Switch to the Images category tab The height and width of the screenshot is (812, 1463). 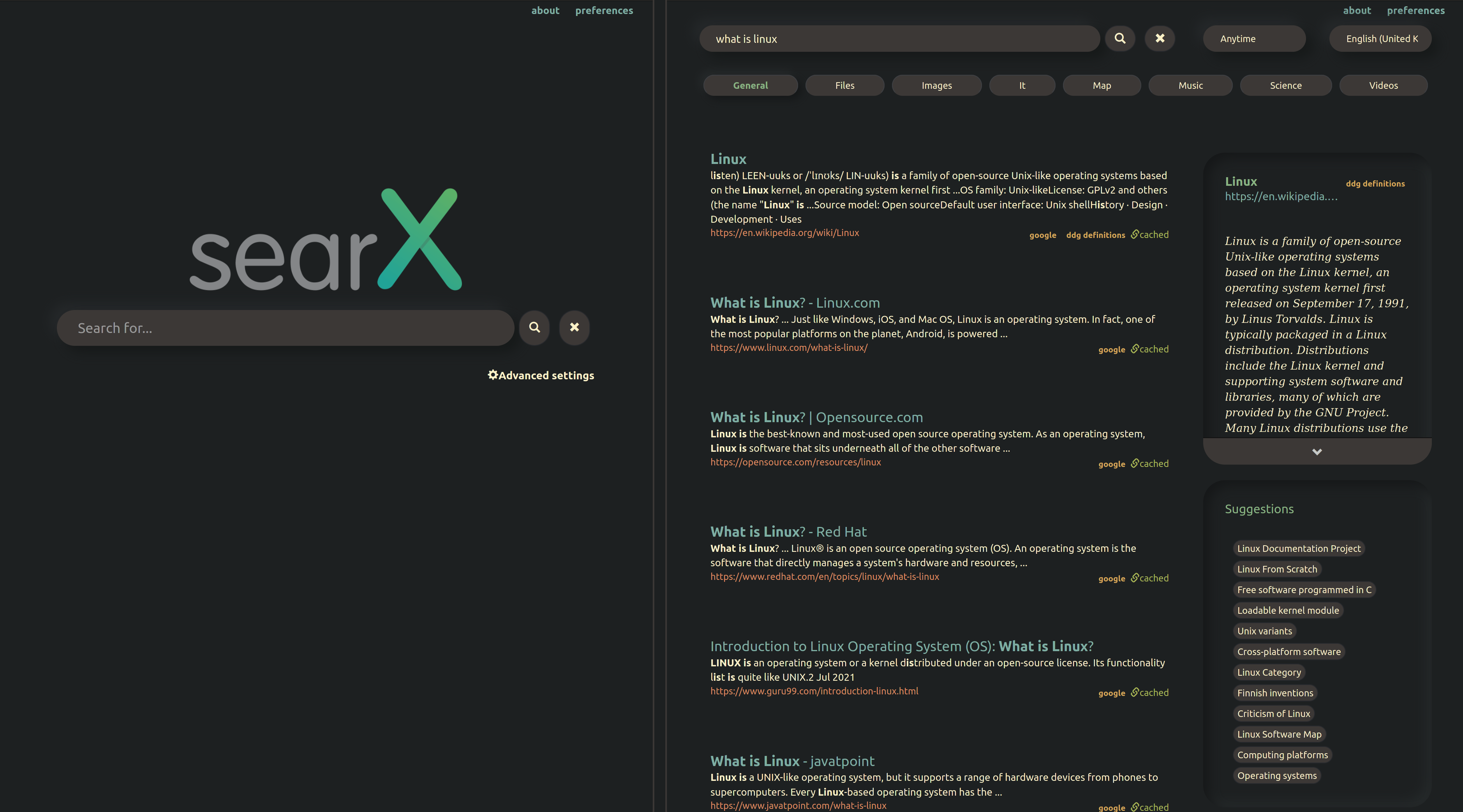click(x=936, y=86)
